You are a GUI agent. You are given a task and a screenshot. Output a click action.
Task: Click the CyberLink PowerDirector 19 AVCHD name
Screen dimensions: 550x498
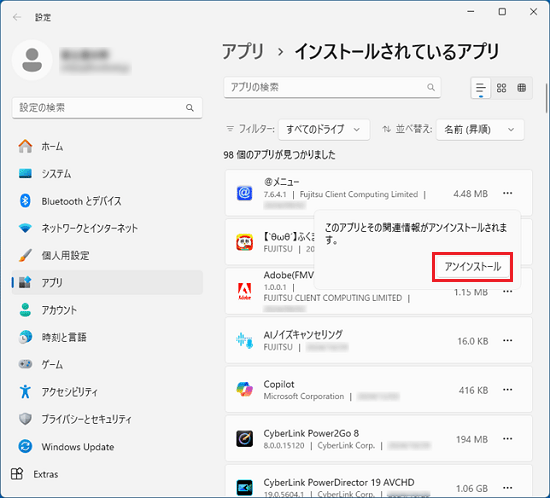coord(339,483)
